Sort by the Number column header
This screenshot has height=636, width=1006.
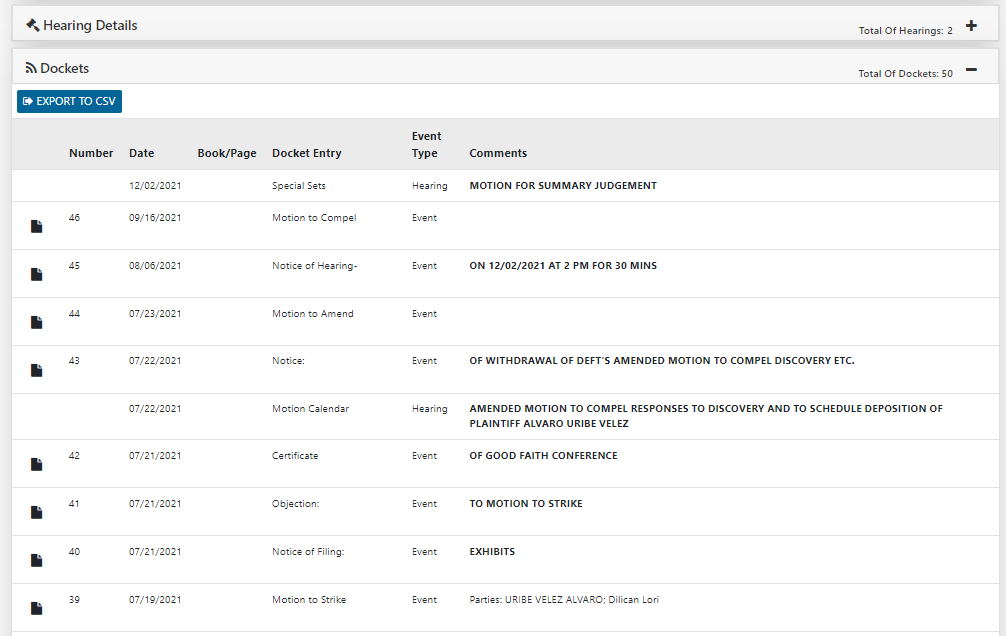91,153
